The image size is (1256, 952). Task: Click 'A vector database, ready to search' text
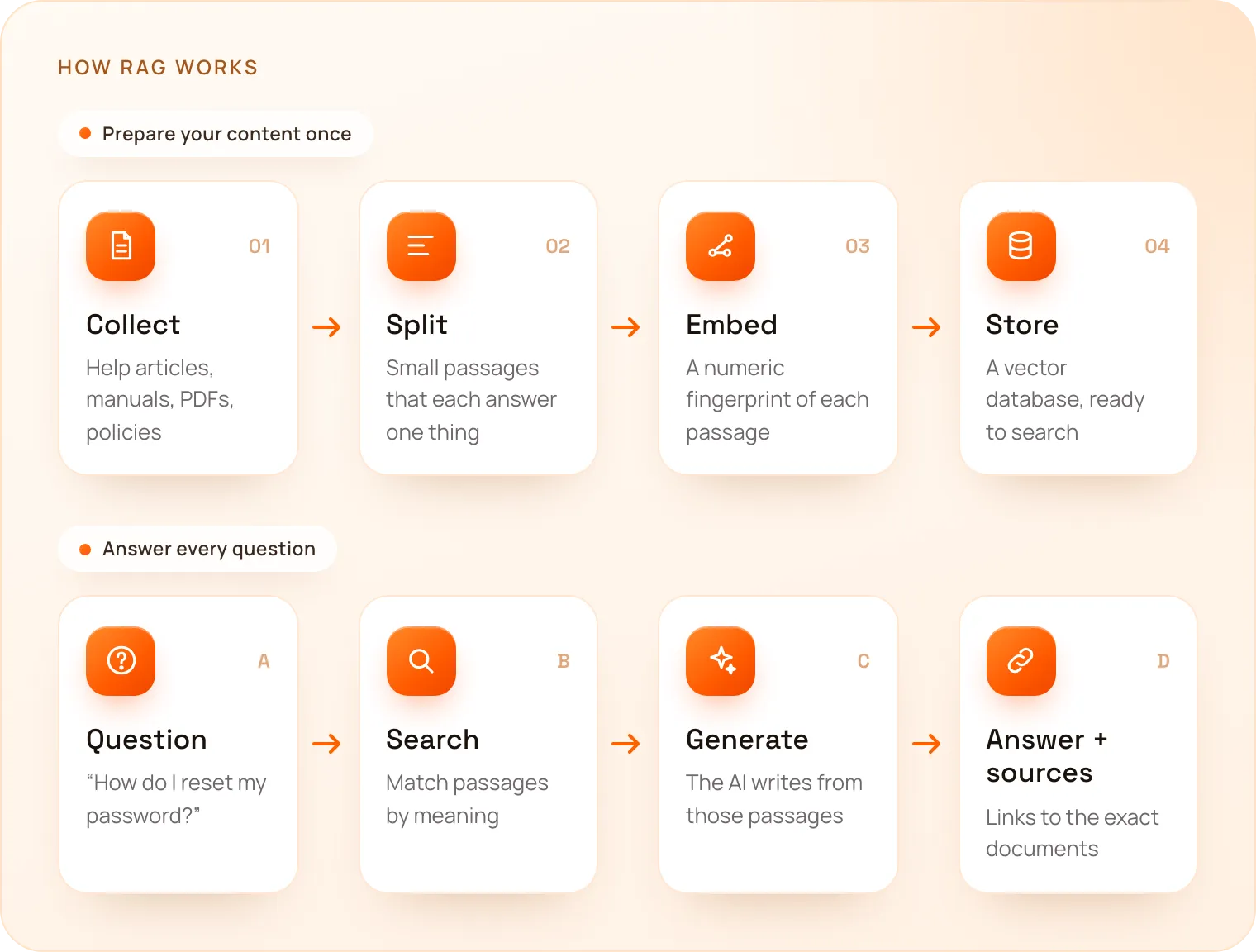[1065, 400]
